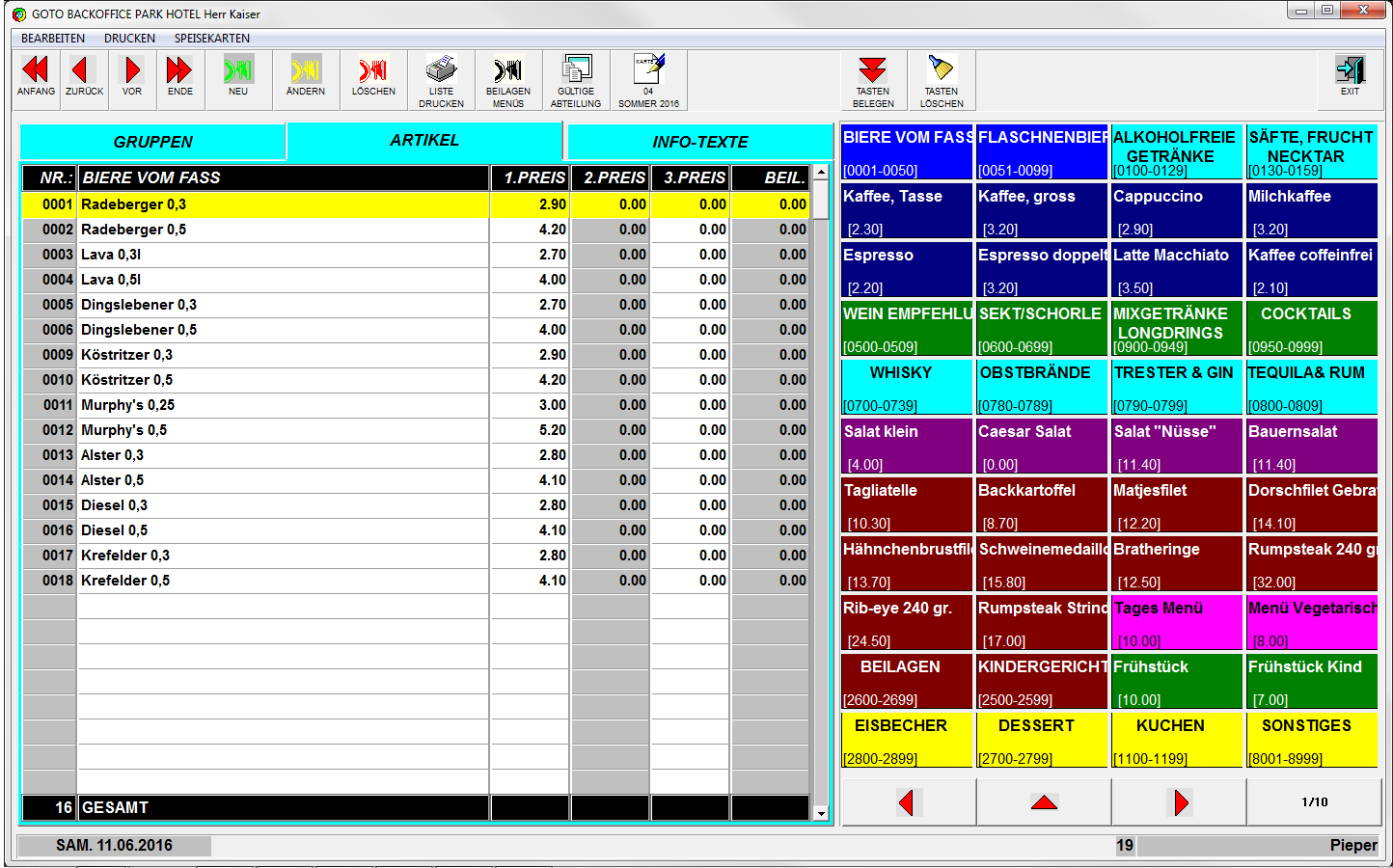Delete entry using LÖSCHEN icon

coord(373,71)
